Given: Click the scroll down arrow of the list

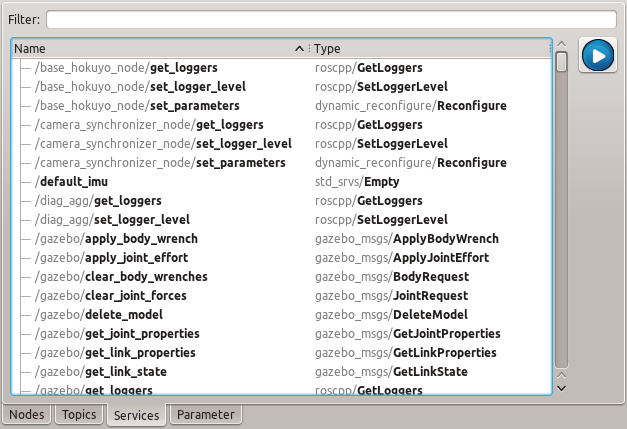Looking at the screenshot, I should pos(561,387).
